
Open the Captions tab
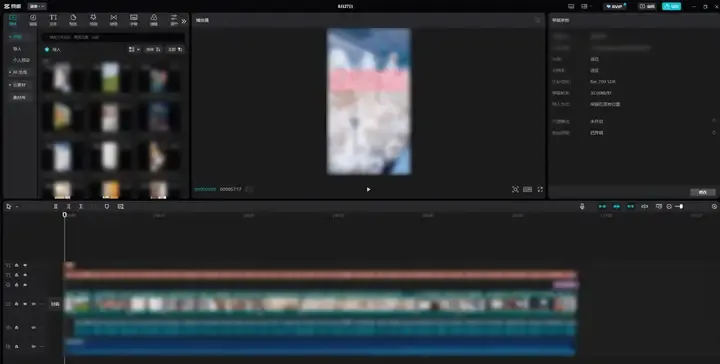(x=134, y=20)
